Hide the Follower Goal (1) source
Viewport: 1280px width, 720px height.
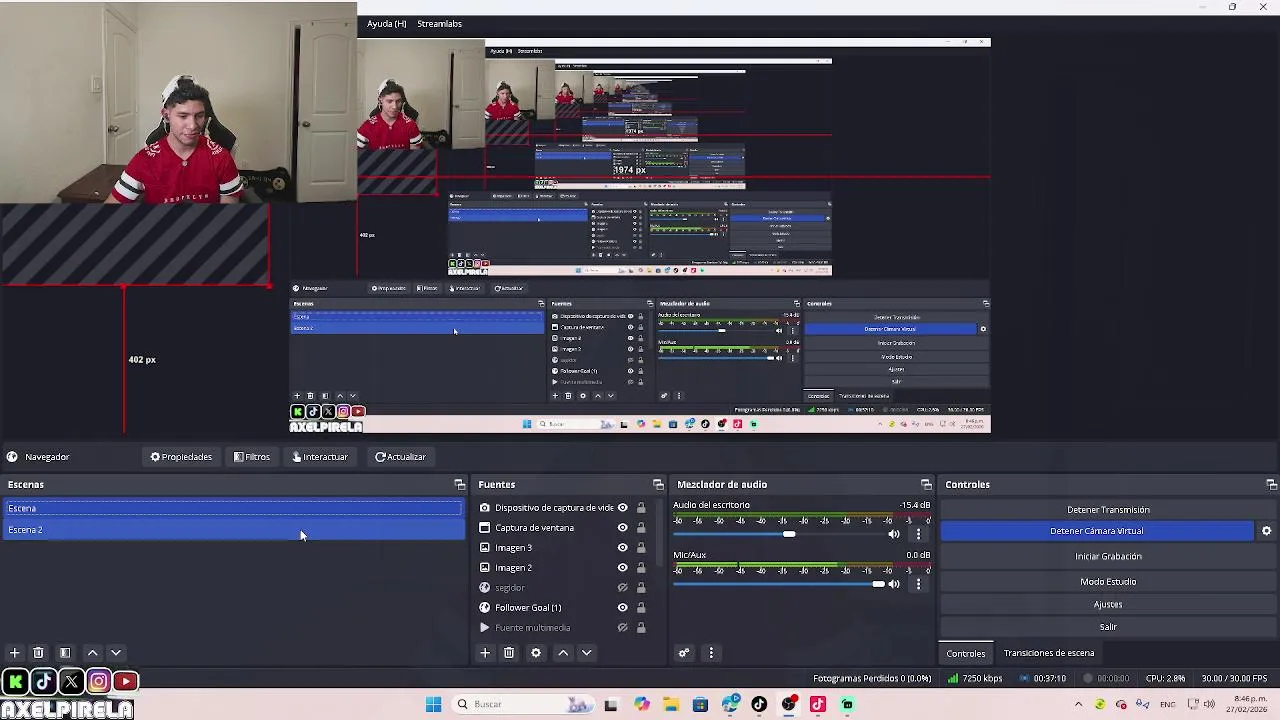(x=622, y=608)
